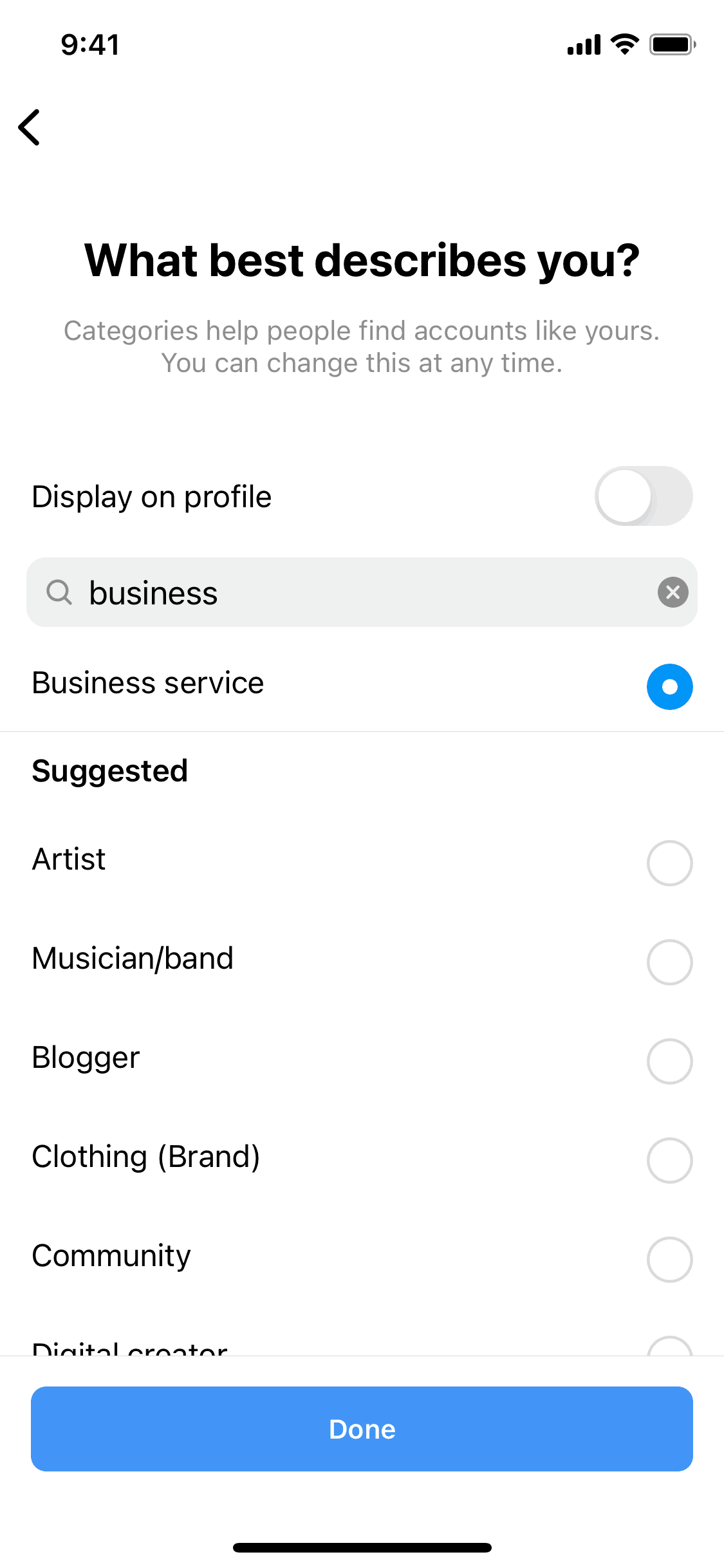
Task: Select the Business service radio button
Action: 669,687
